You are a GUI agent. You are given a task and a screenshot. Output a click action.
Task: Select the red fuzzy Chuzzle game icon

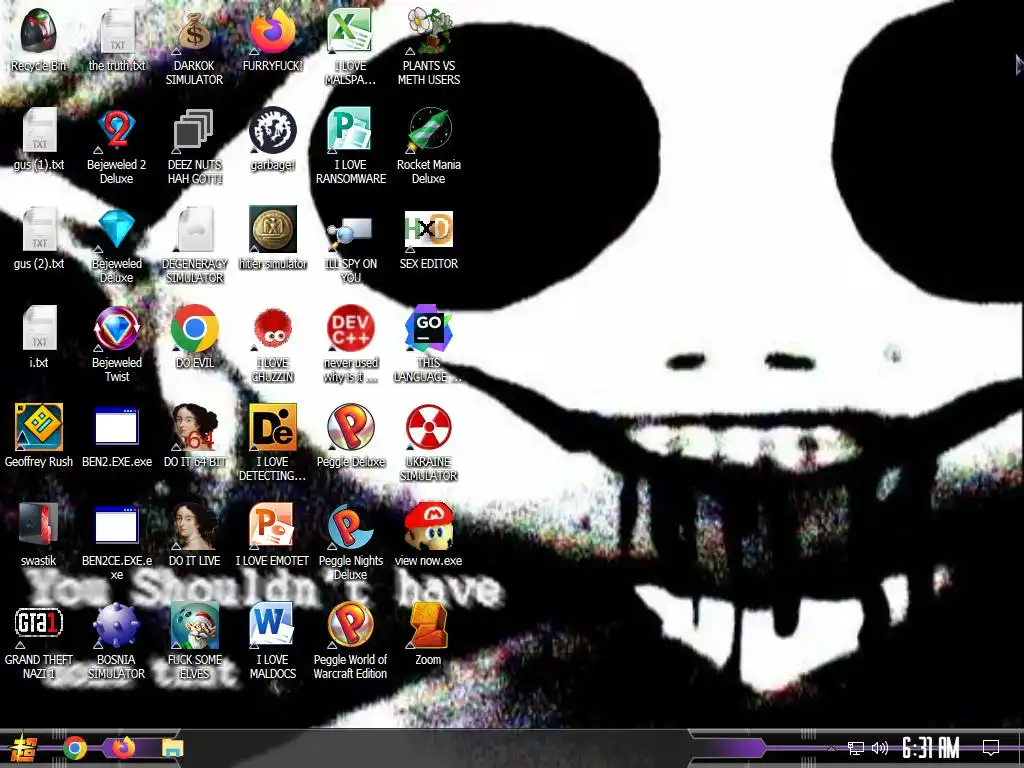[x=273, y=328]
